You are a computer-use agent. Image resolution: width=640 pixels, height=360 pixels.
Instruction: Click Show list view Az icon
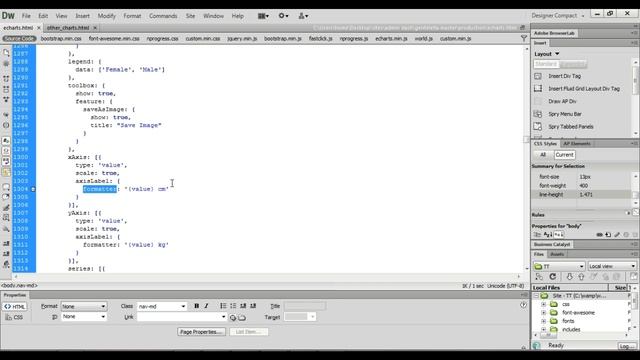(x=548, y=235)
